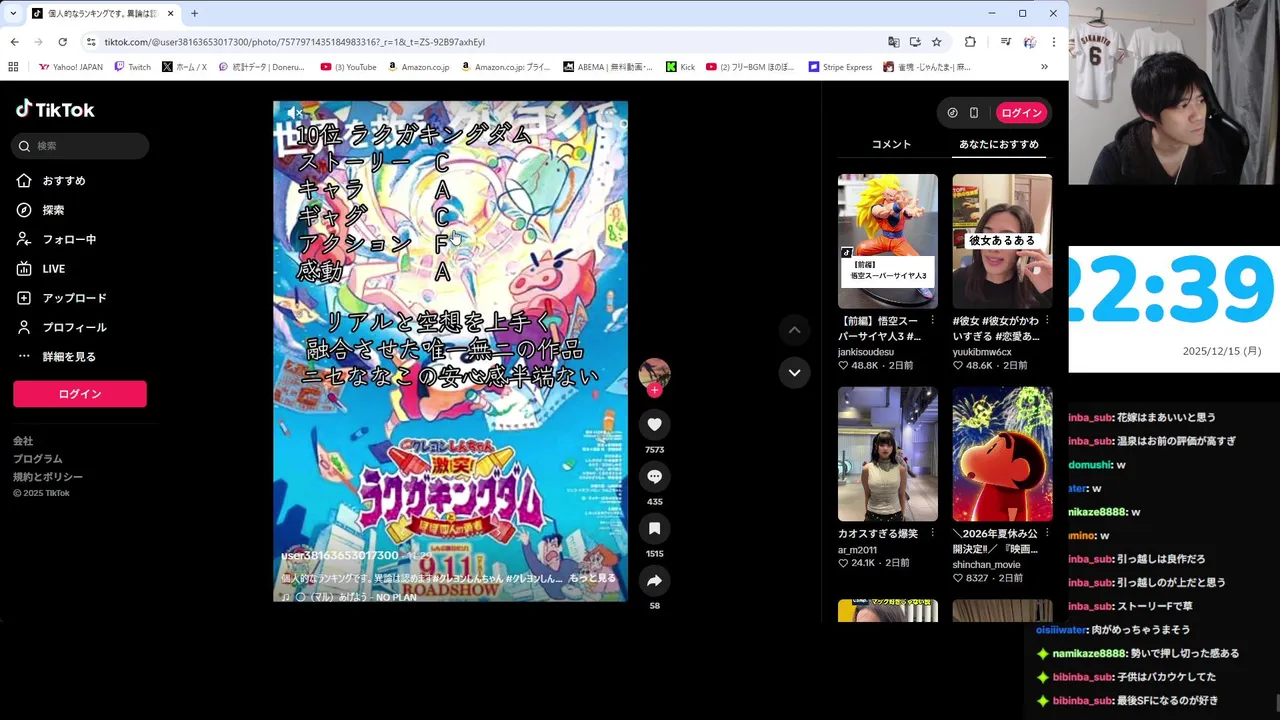The height and width of the screenshot is (720, 1280).
Task: Open アップロード in the sidebar
Action: pos(62,298)
